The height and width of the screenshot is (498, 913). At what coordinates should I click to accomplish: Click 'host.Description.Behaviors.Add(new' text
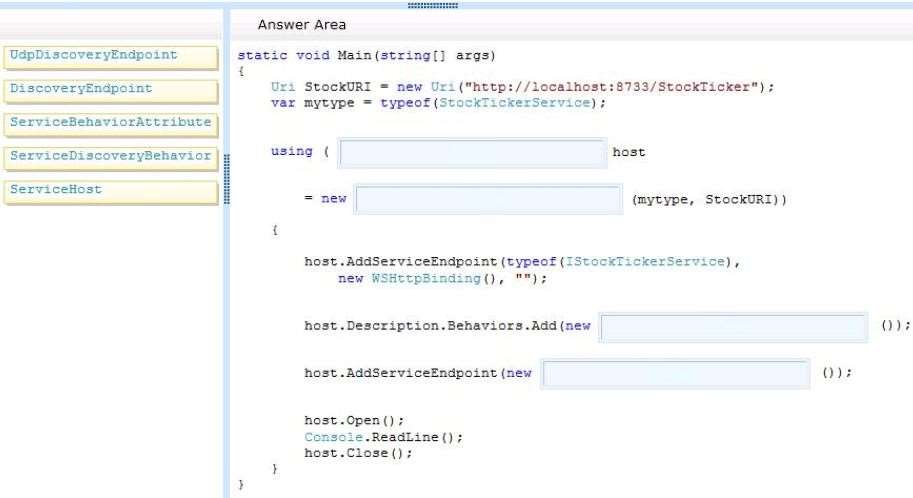447,326
